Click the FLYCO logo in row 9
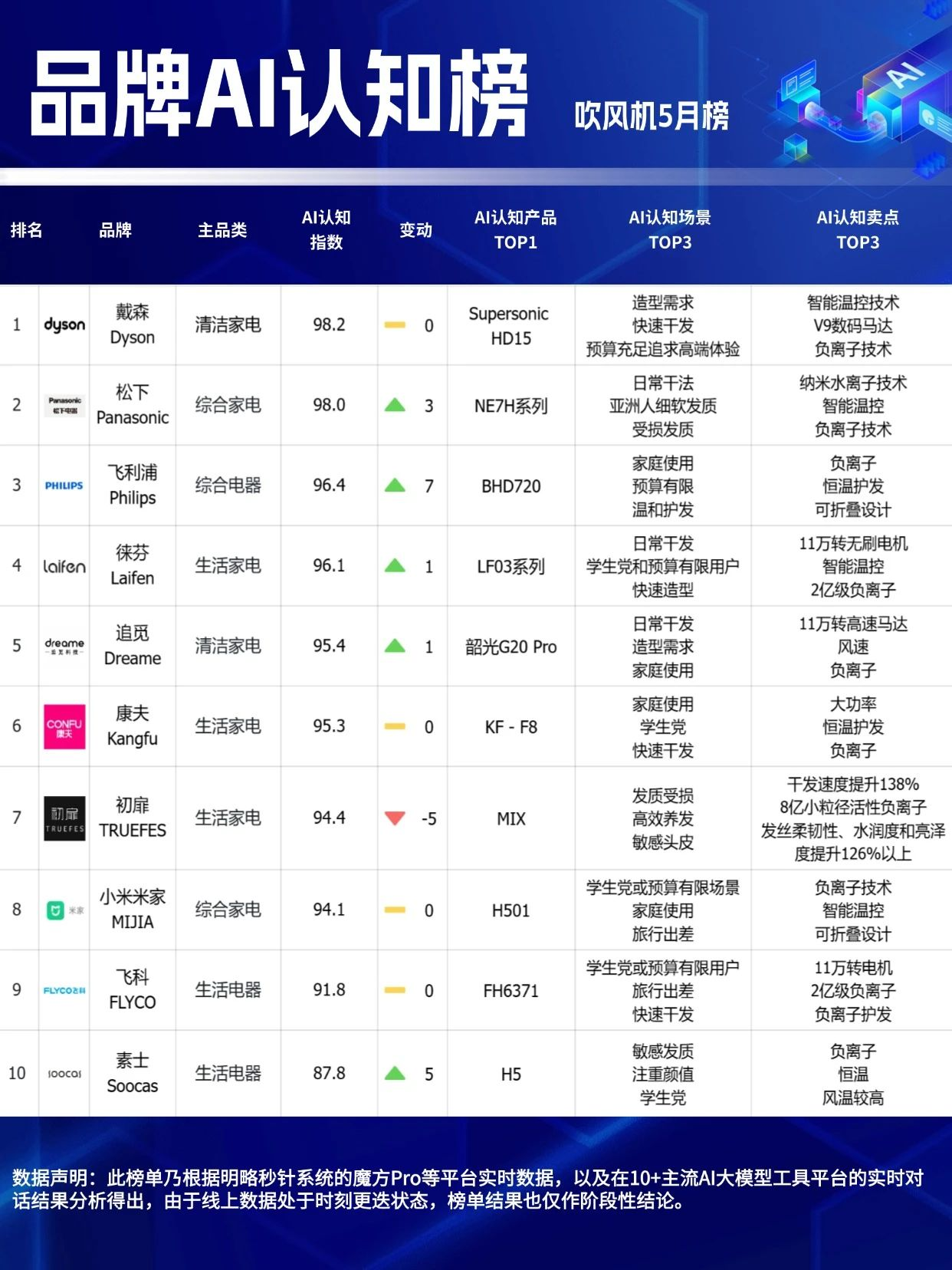 click(64, 990)
